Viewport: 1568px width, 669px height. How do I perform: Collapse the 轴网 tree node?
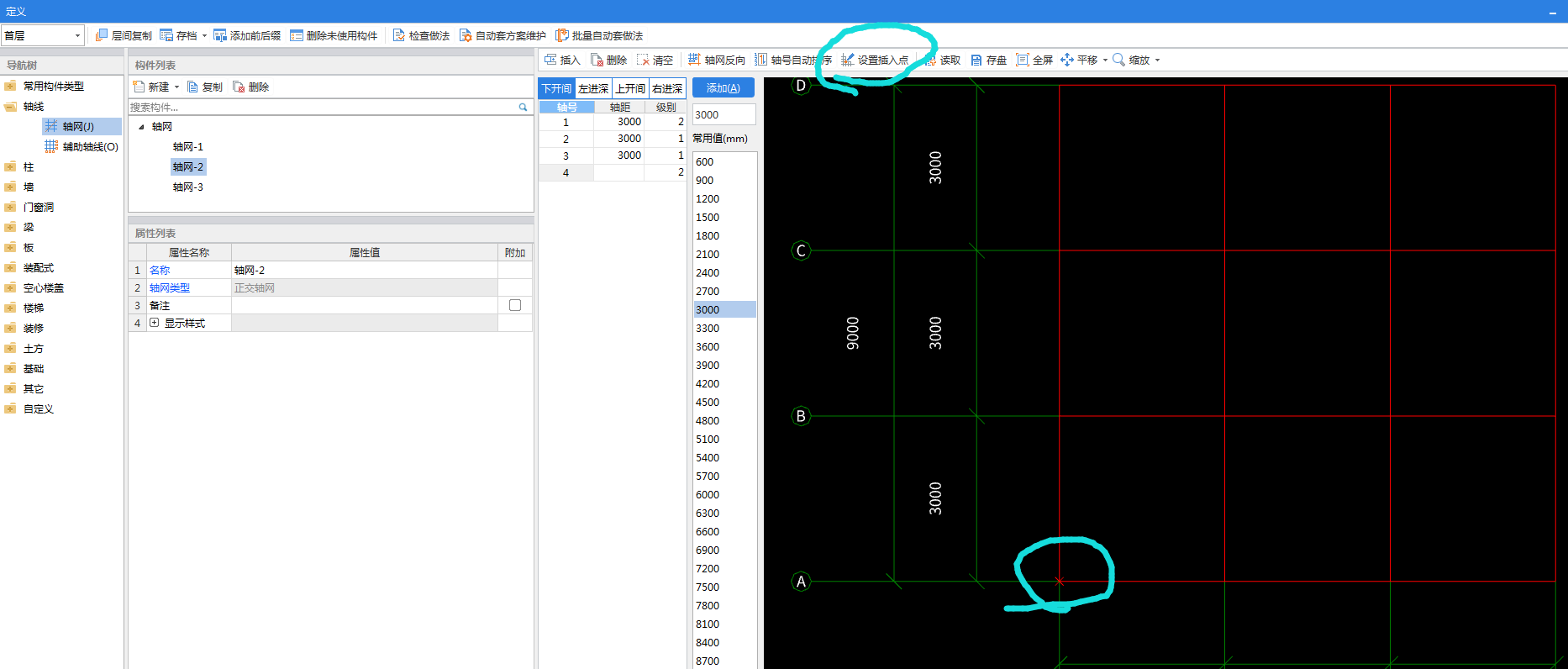coord(141,127)
